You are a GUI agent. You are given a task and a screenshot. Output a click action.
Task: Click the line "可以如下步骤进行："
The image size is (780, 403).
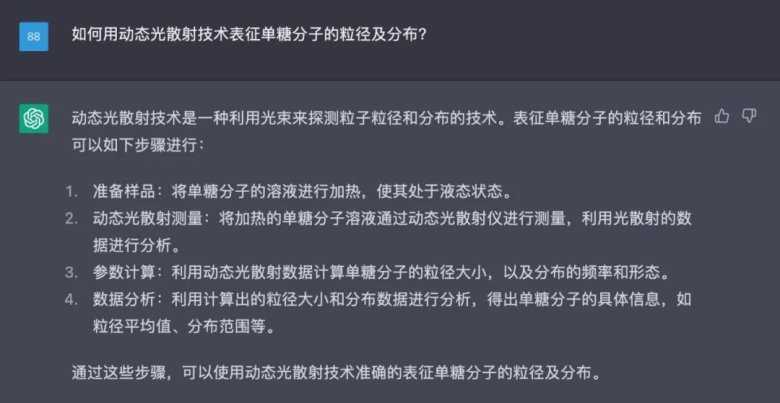pyautogui.click(x=137, y=144)
